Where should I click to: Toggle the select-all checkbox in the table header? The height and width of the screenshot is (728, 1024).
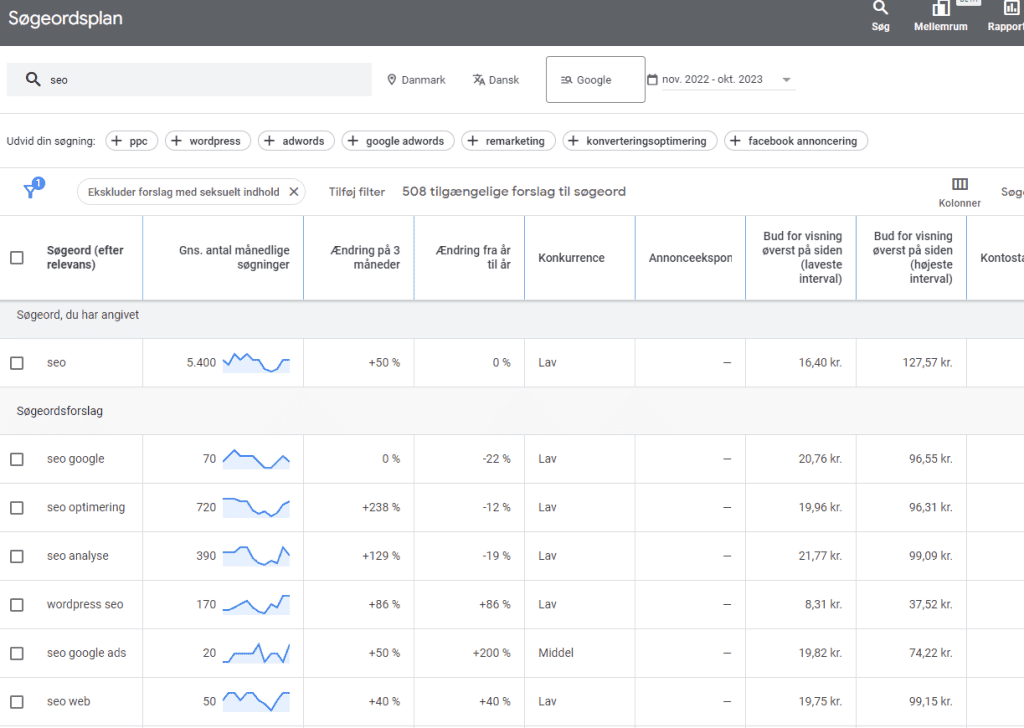(16, 257)
